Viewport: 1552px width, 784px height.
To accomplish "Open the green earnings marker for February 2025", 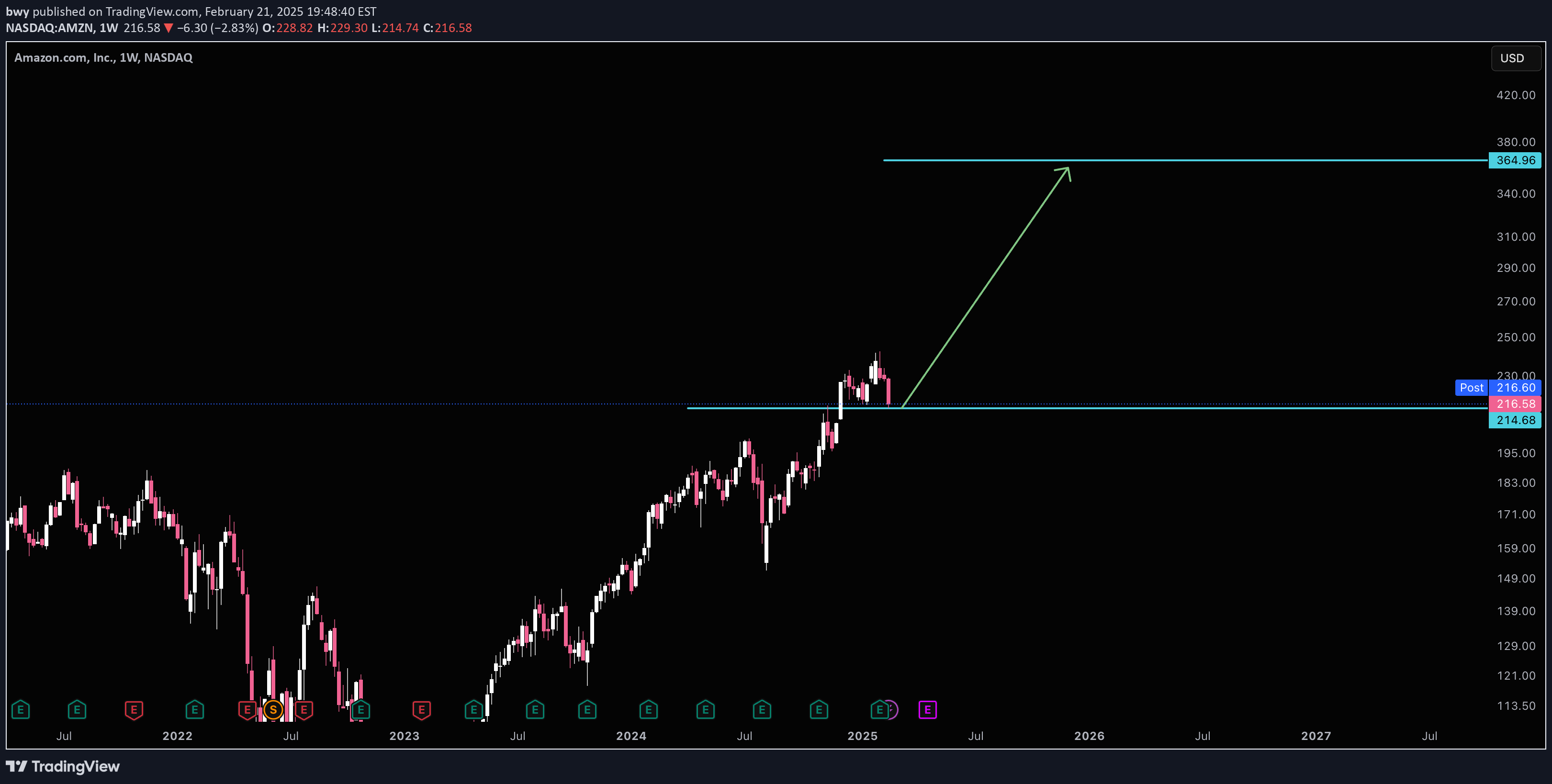I will click(x=879, y=709).
